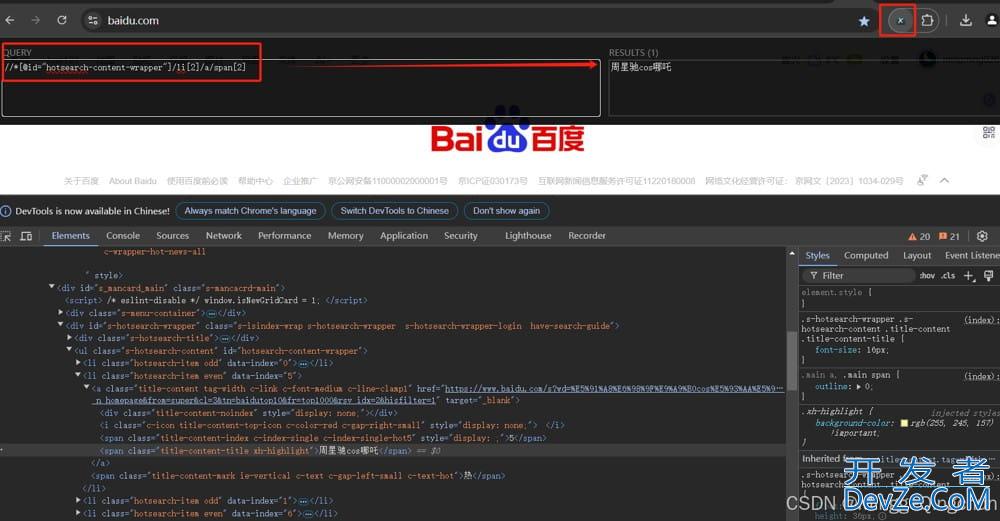Open the Layout pane tab
1000x521 pixels.
917,256
